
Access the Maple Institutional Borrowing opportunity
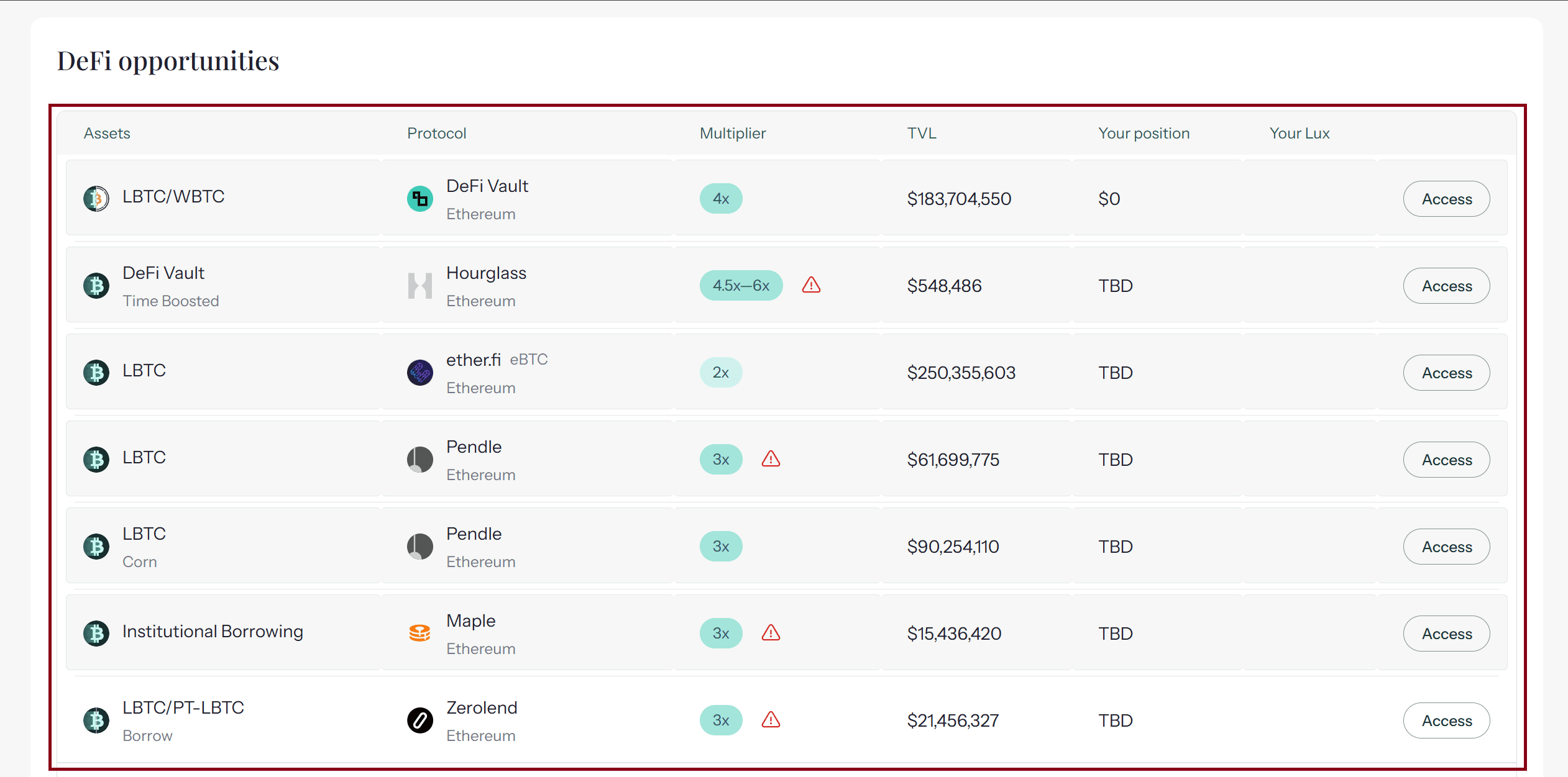pos(1446,634)
